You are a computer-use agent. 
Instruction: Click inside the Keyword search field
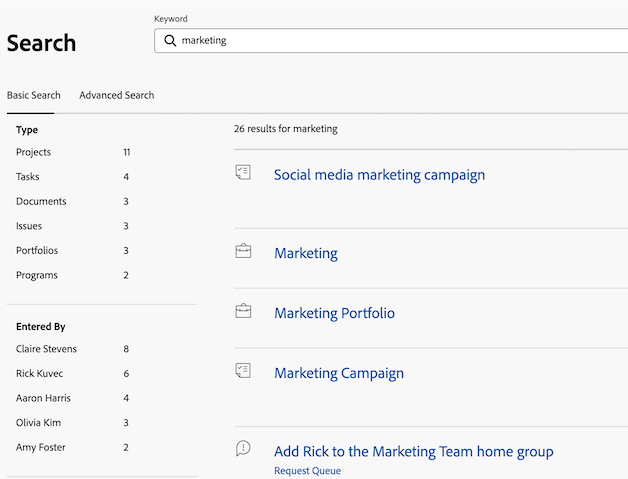click(x=400, y=41)
